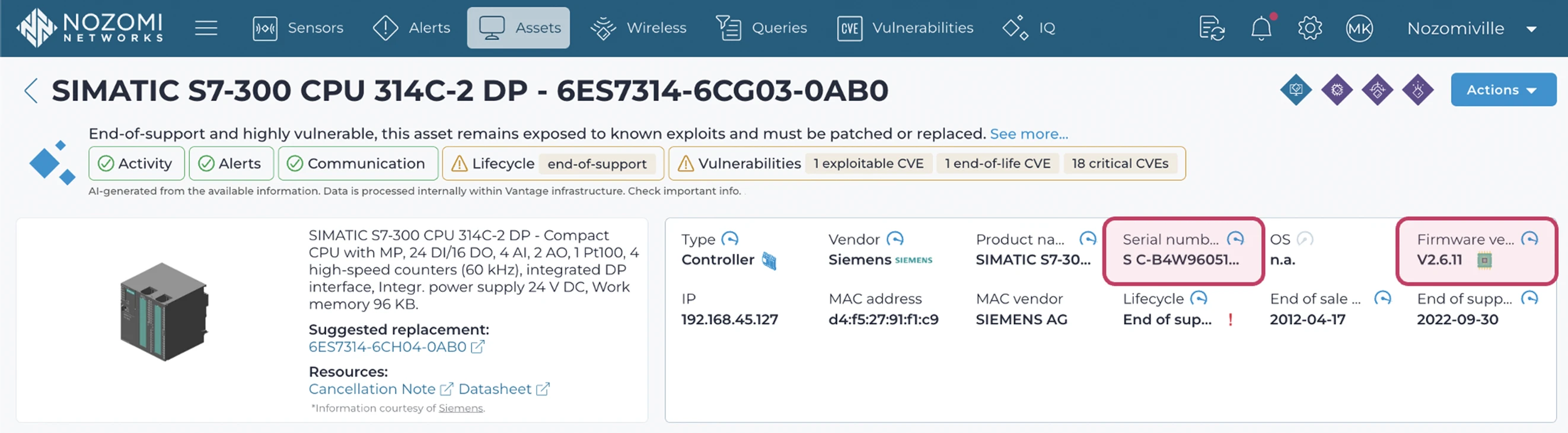
Task: Select the Activity status chip
Action: click(x=136, y=163)
